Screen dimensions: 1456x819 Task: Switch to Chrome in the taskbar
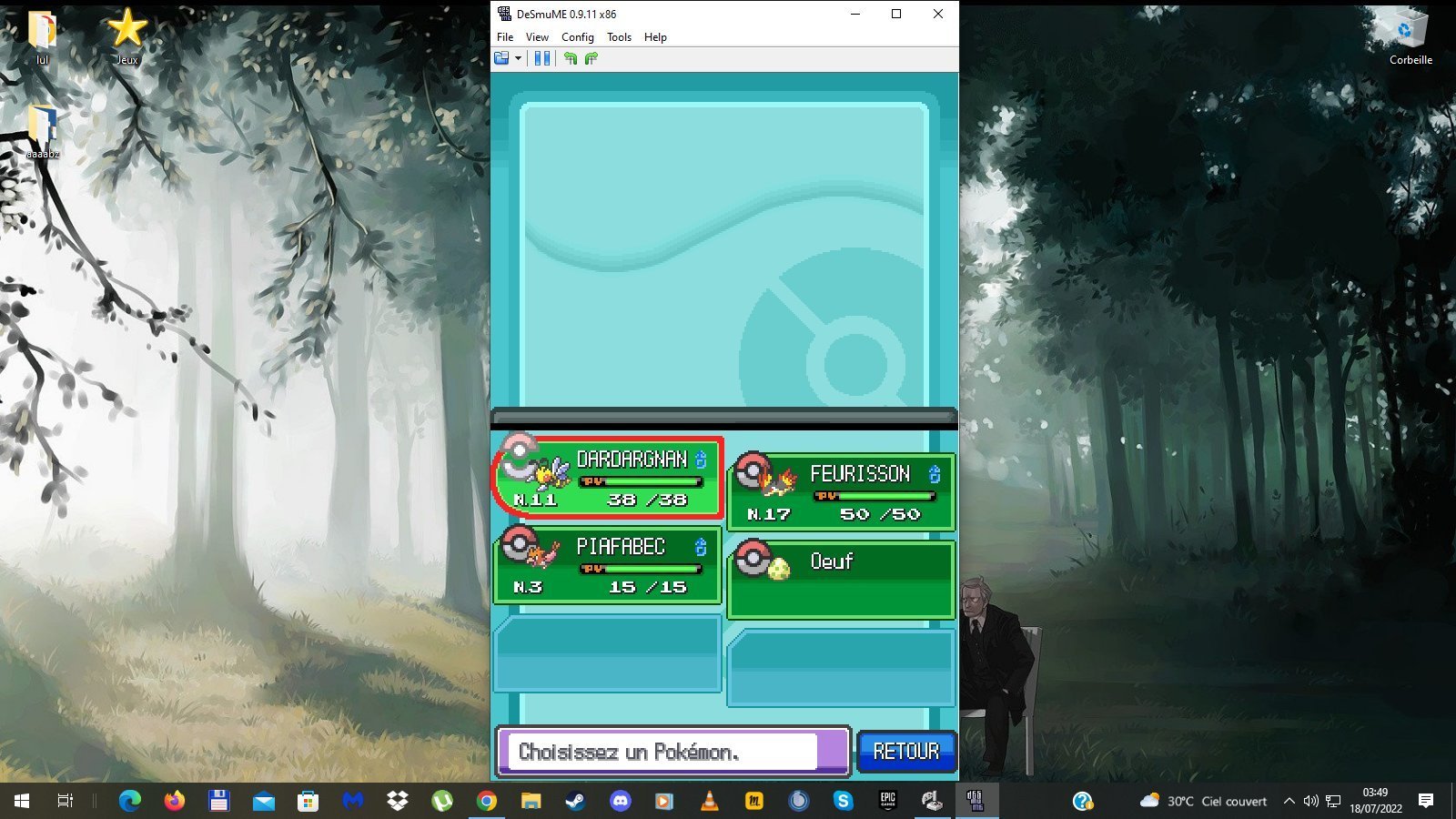(x=487, y=801)
